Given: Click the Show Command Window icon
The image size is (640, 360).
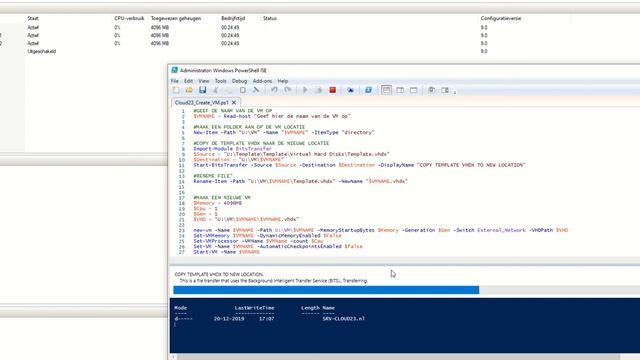Looking at the screenshot, I should pos(431,90).
